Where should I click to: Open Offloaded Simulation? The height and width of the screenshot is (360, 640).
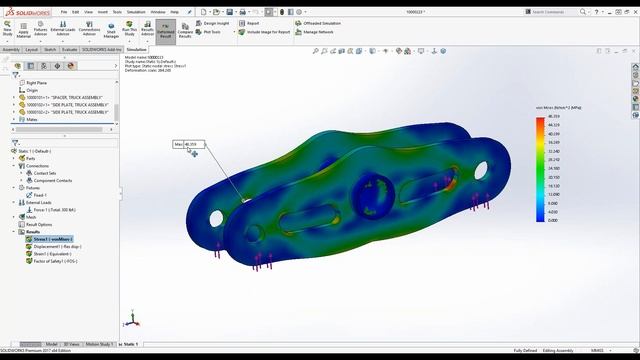pyautogui.click(x=318, y=23)
